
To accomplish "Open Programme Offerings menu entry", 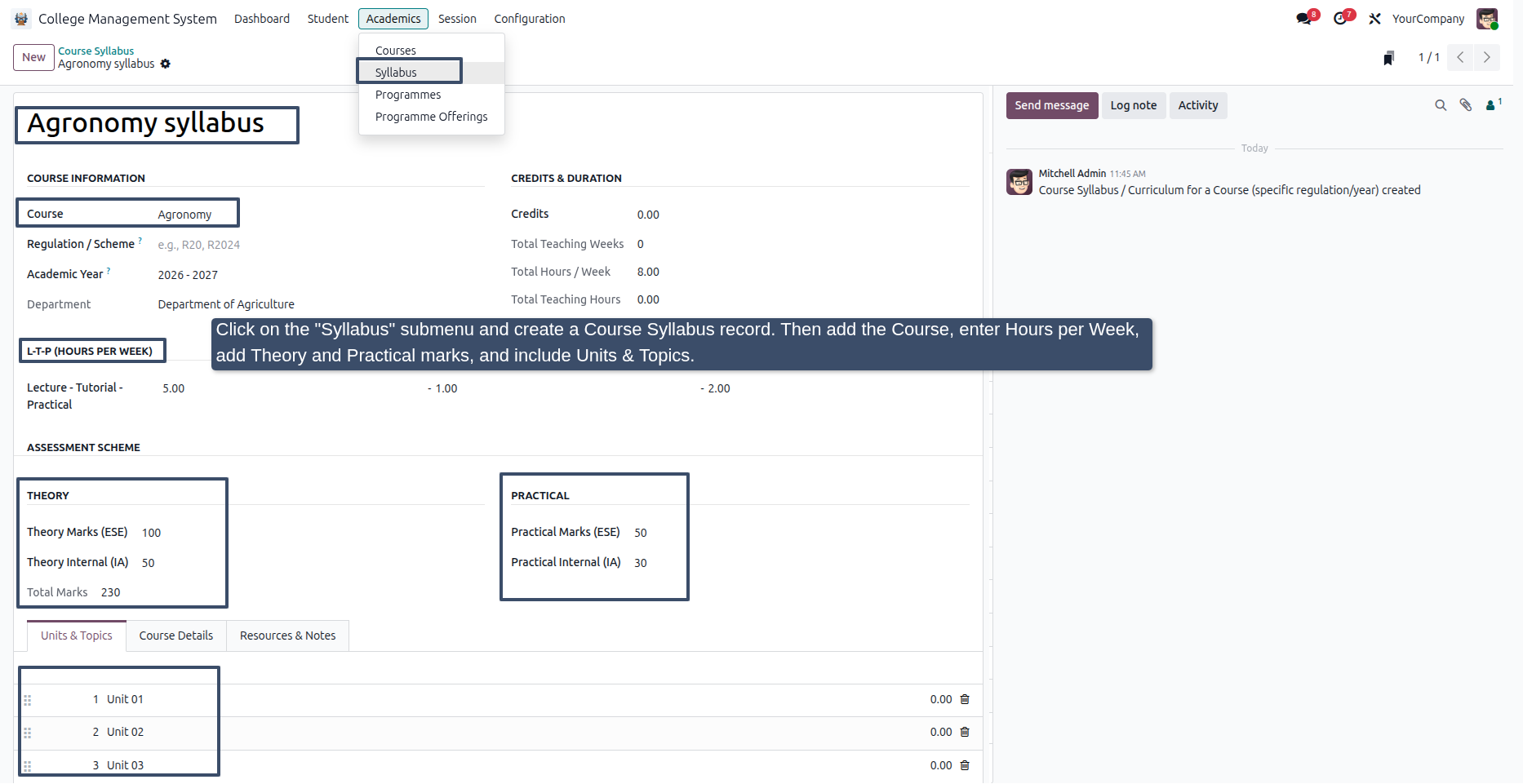I will 432,117.
